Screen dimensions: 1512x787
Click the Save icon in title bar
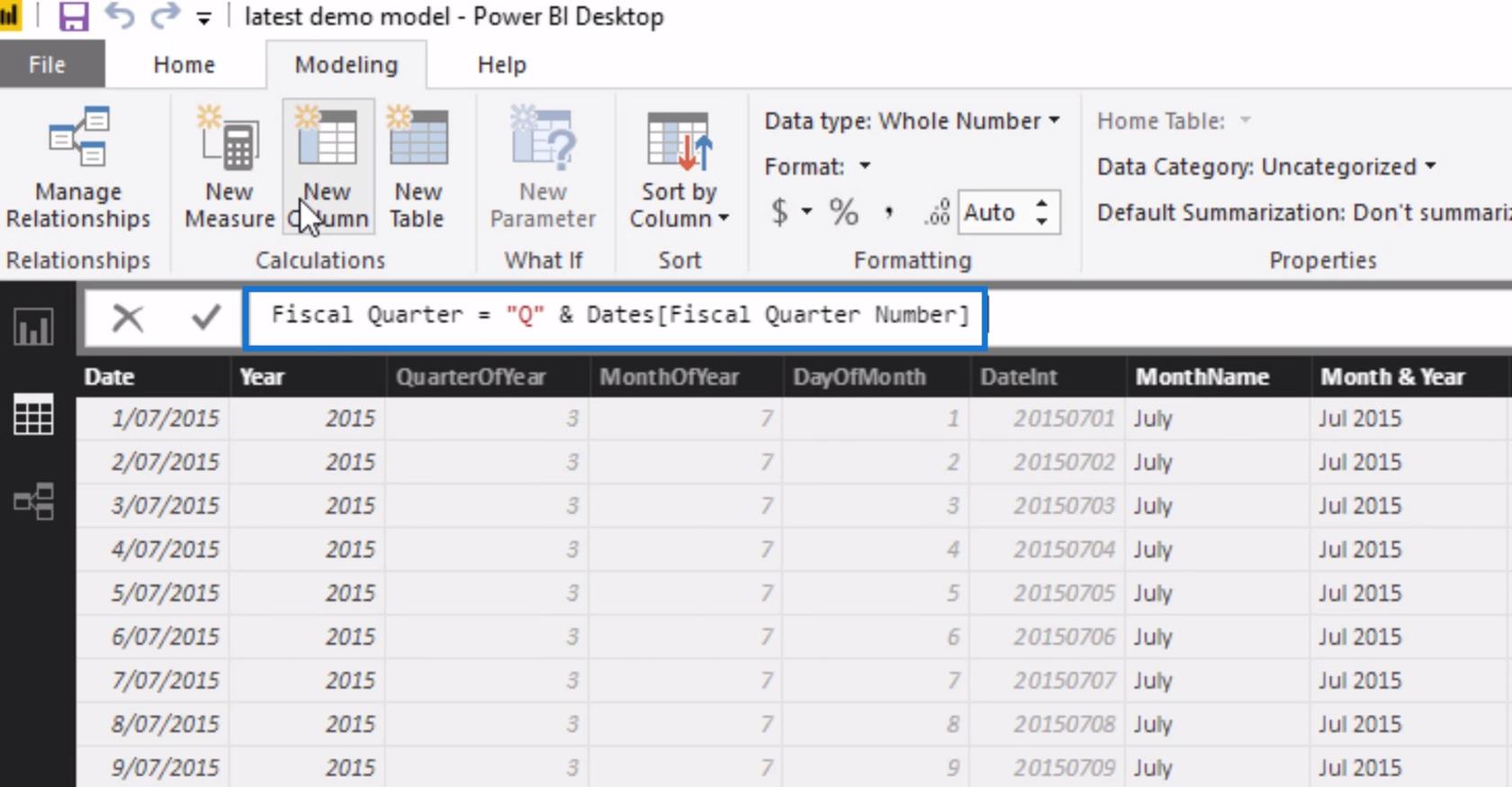pyautogui.click(x=73, y=16)
